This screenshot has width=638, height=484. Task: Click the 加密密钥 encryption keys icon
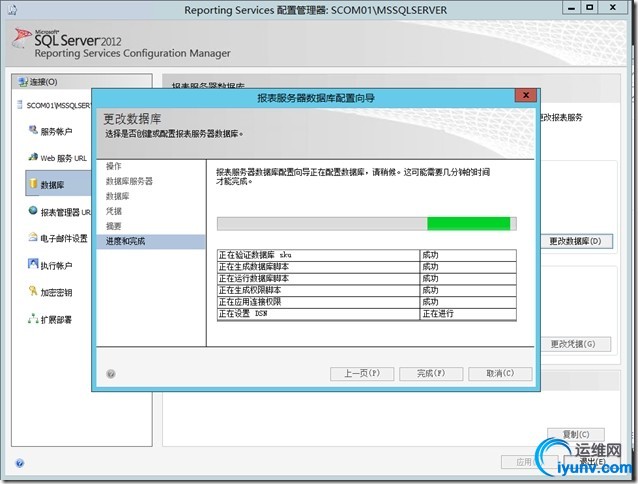(x=33, y=291)
